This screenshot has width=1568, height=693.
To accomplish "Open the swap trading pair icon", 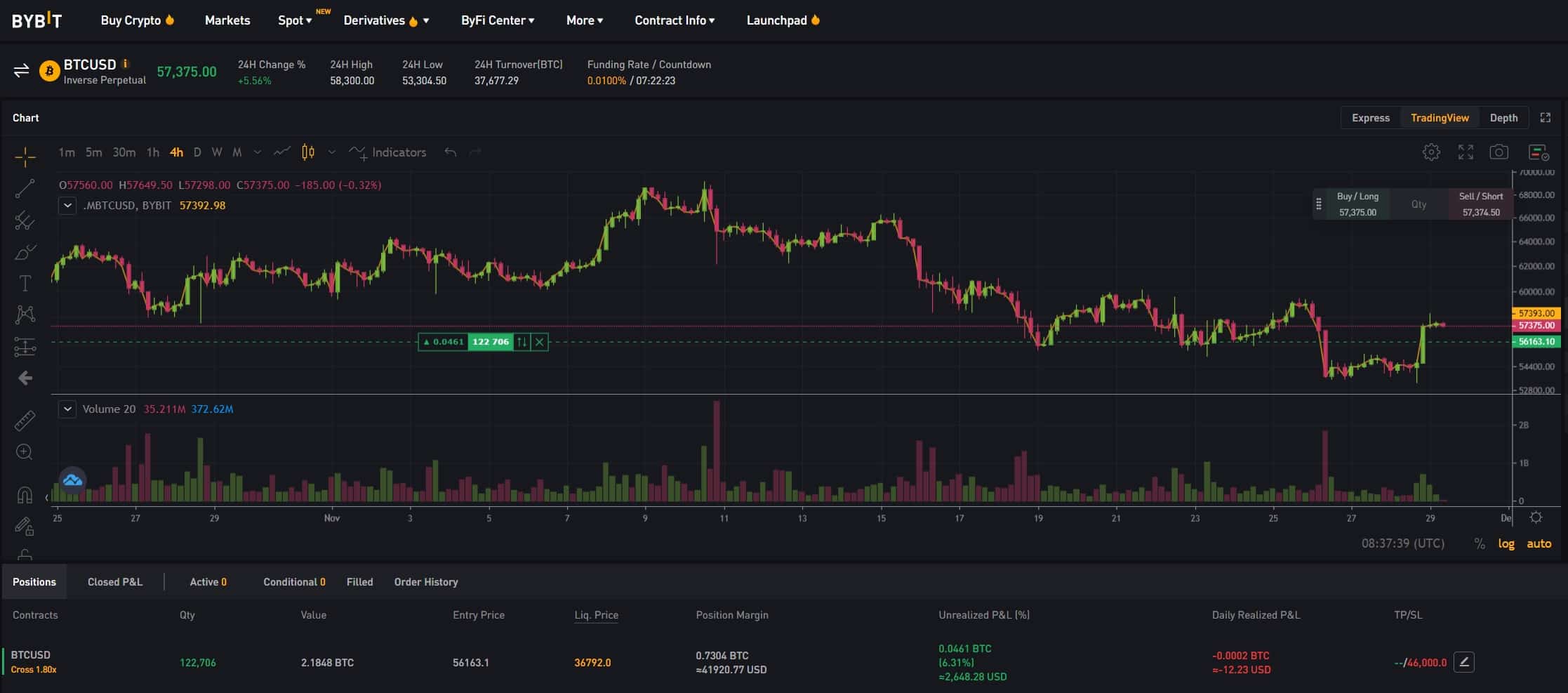I will [21, 71].
